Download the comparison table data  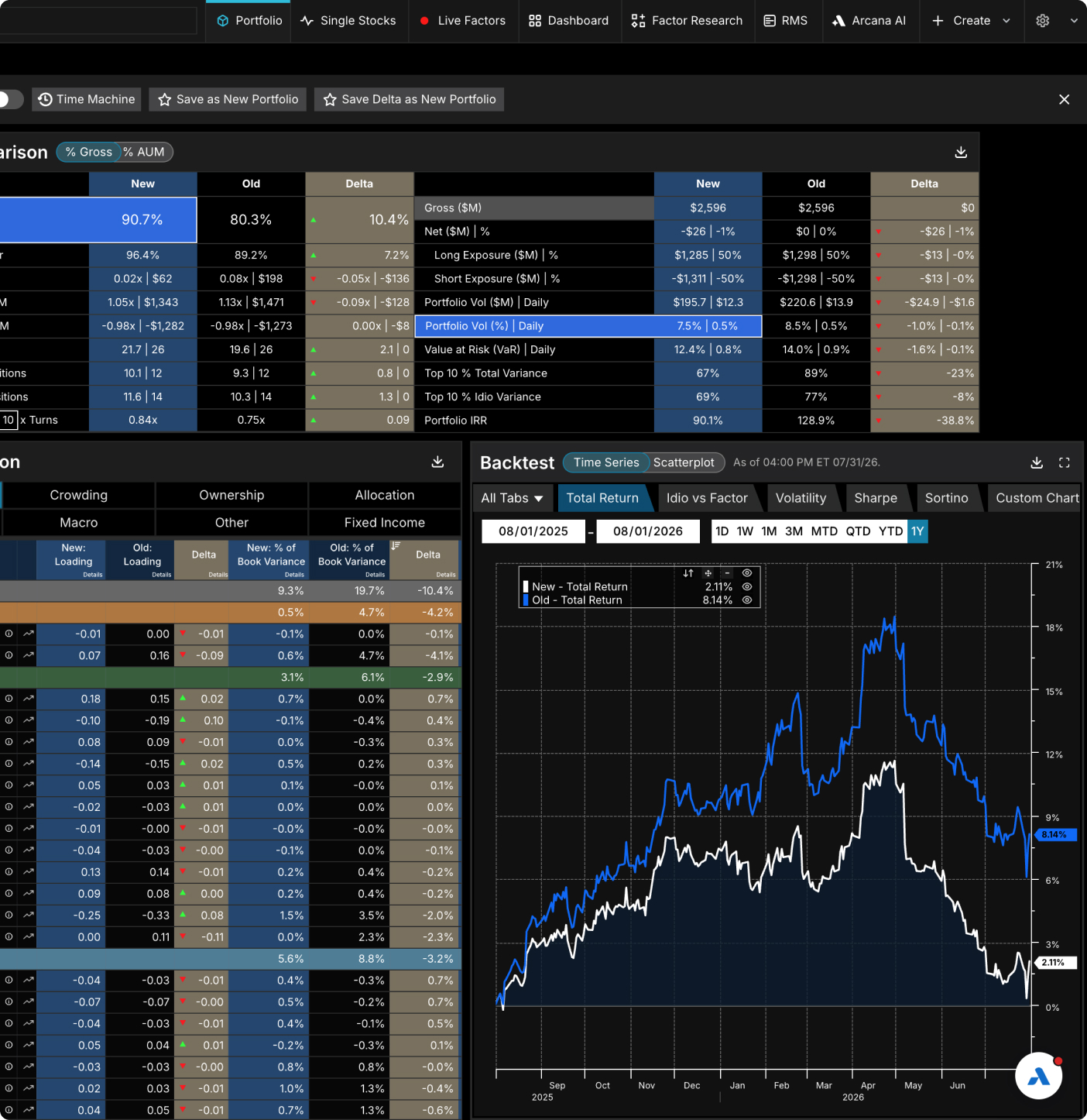[x=961, y=153]
